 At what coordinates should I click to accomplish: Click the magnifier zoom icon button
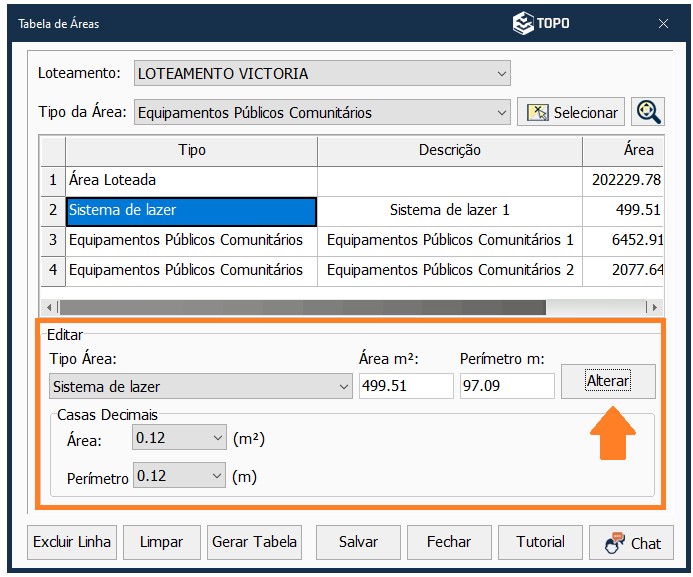[649, 112]
